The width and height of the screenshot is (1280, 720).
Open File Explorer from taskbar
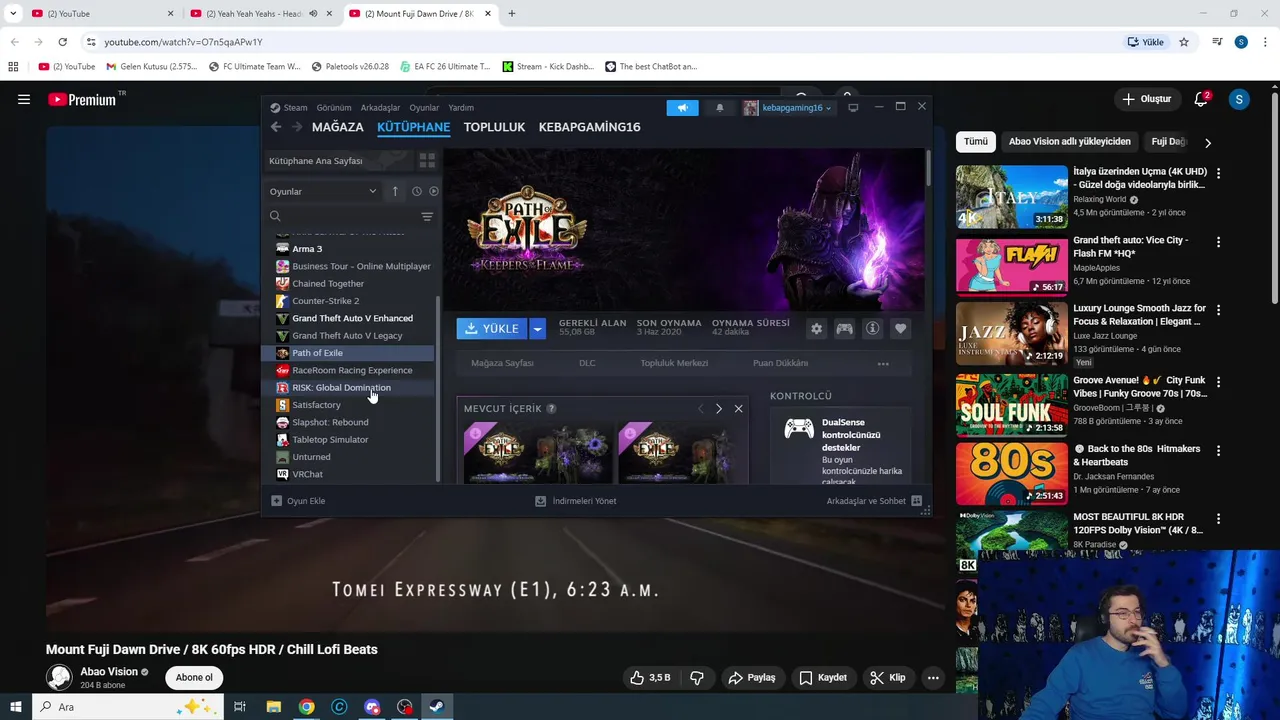(273, 707)
